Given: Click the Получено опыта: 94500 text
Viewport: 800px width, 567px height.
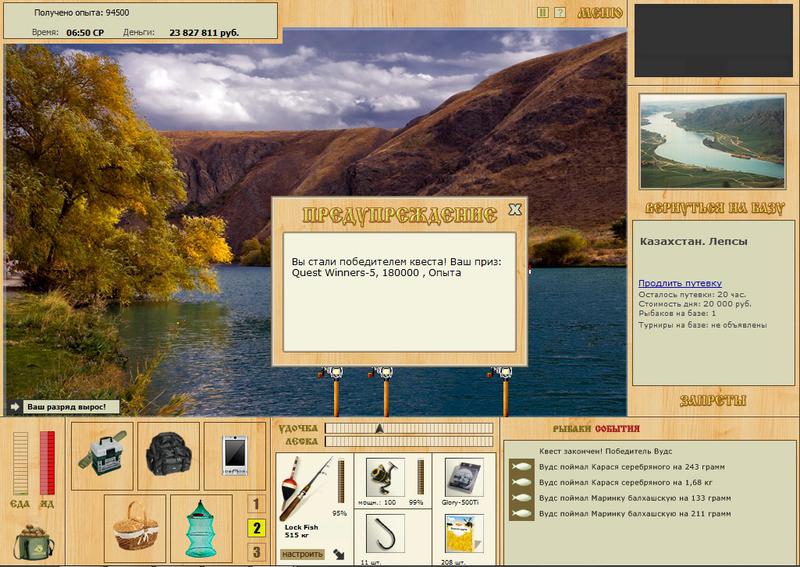Looking at the screenshot, I should (82, 13).
